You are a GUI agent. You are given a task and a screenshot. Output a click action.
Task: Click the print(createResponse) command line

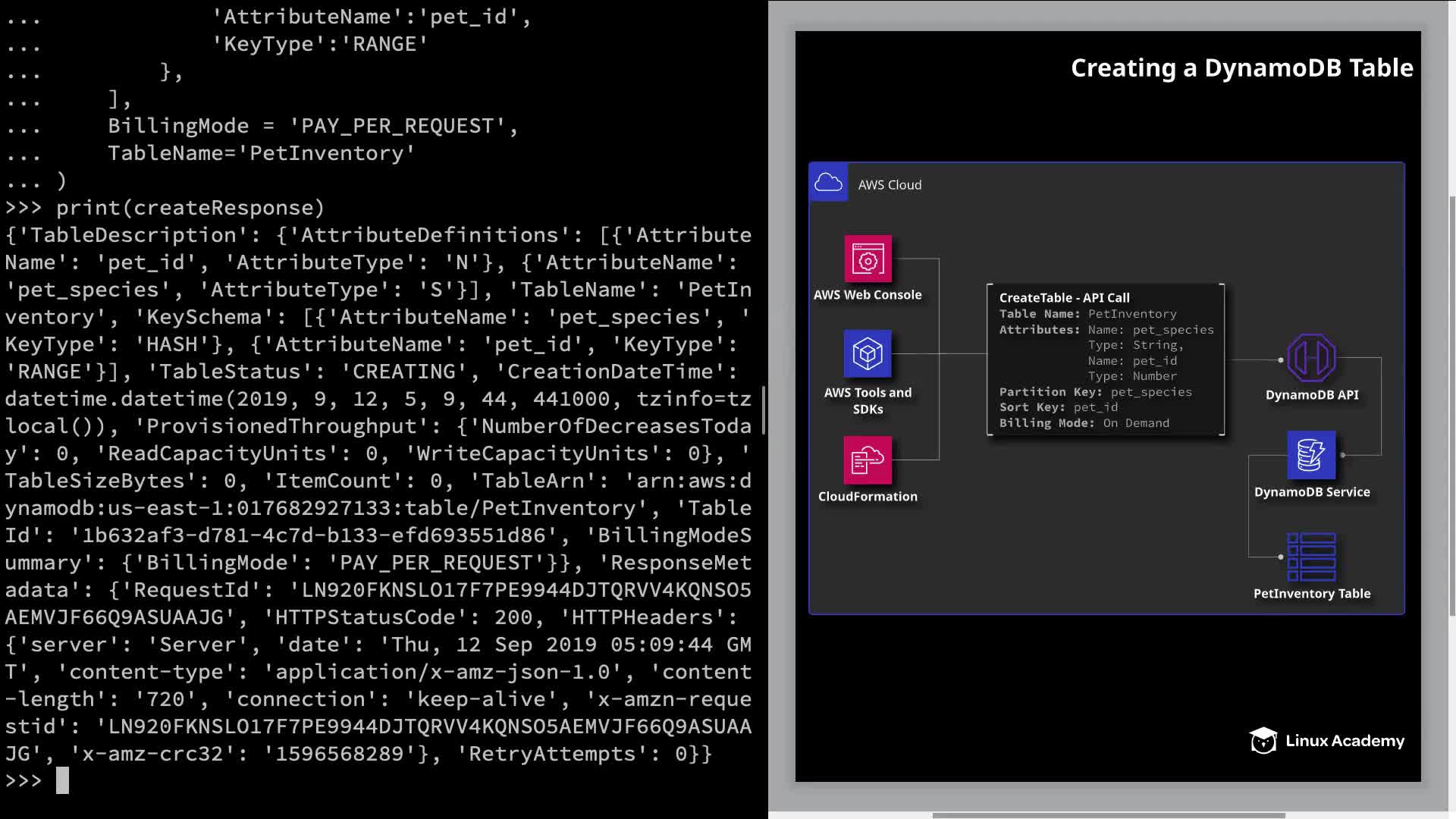pyautogui.click(x=190, y=208)
